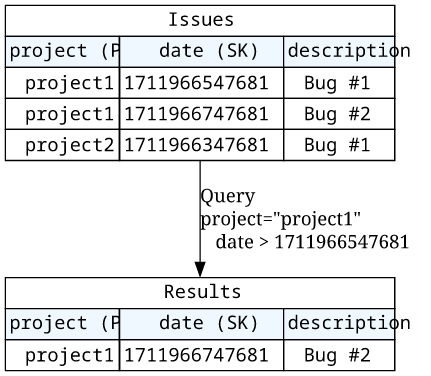Select the Issues description column header
431x376 pixels.
(339, 51)
